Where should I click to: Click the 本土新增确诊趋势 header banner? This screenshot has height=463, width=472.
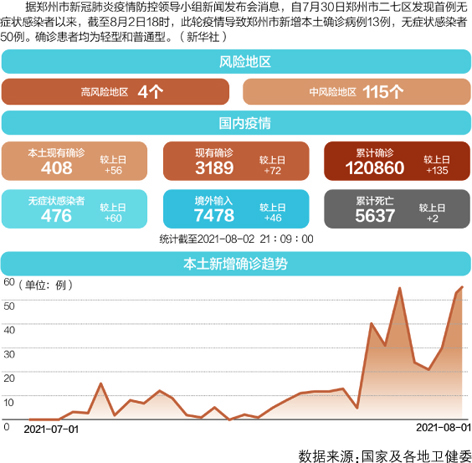pyautogui.click(x=236, y=264)
